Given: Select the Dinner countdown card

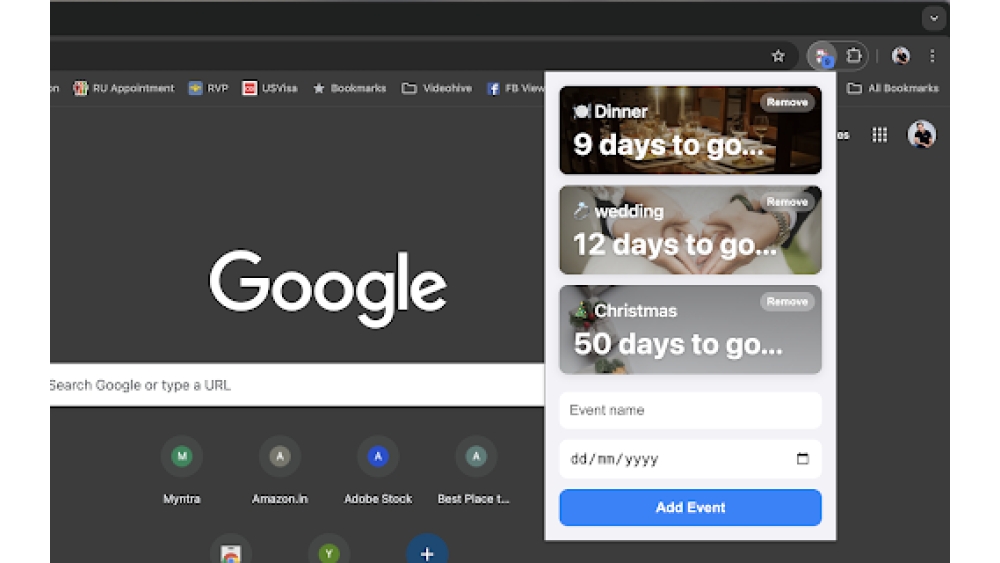Looking at the screenshot, I should [690, 130].
